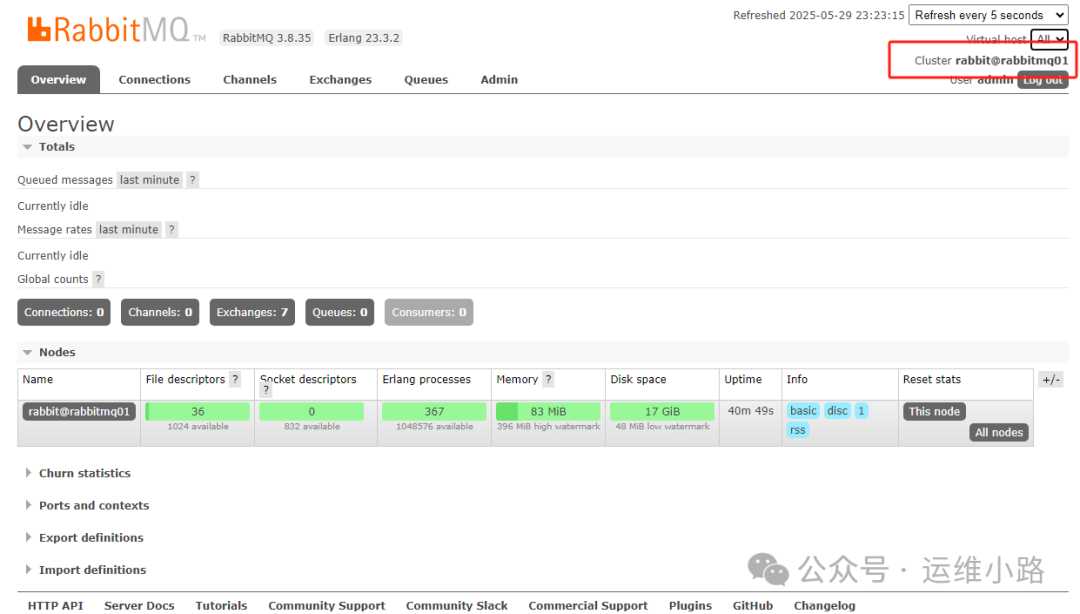Click the Refreshed timestamp text
The width and height of the screenshot is (1080, 614).
pos(818,15)
